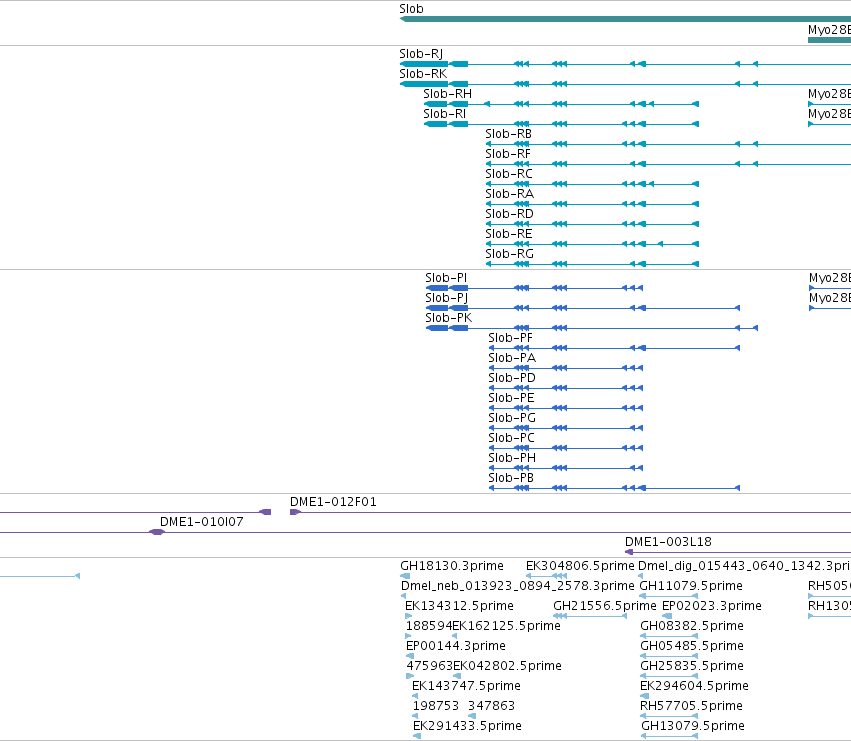Select Dmel_neb_013923_0894_2578.3prime label
This screenshot has width=851, height=741.
(517, 586)
